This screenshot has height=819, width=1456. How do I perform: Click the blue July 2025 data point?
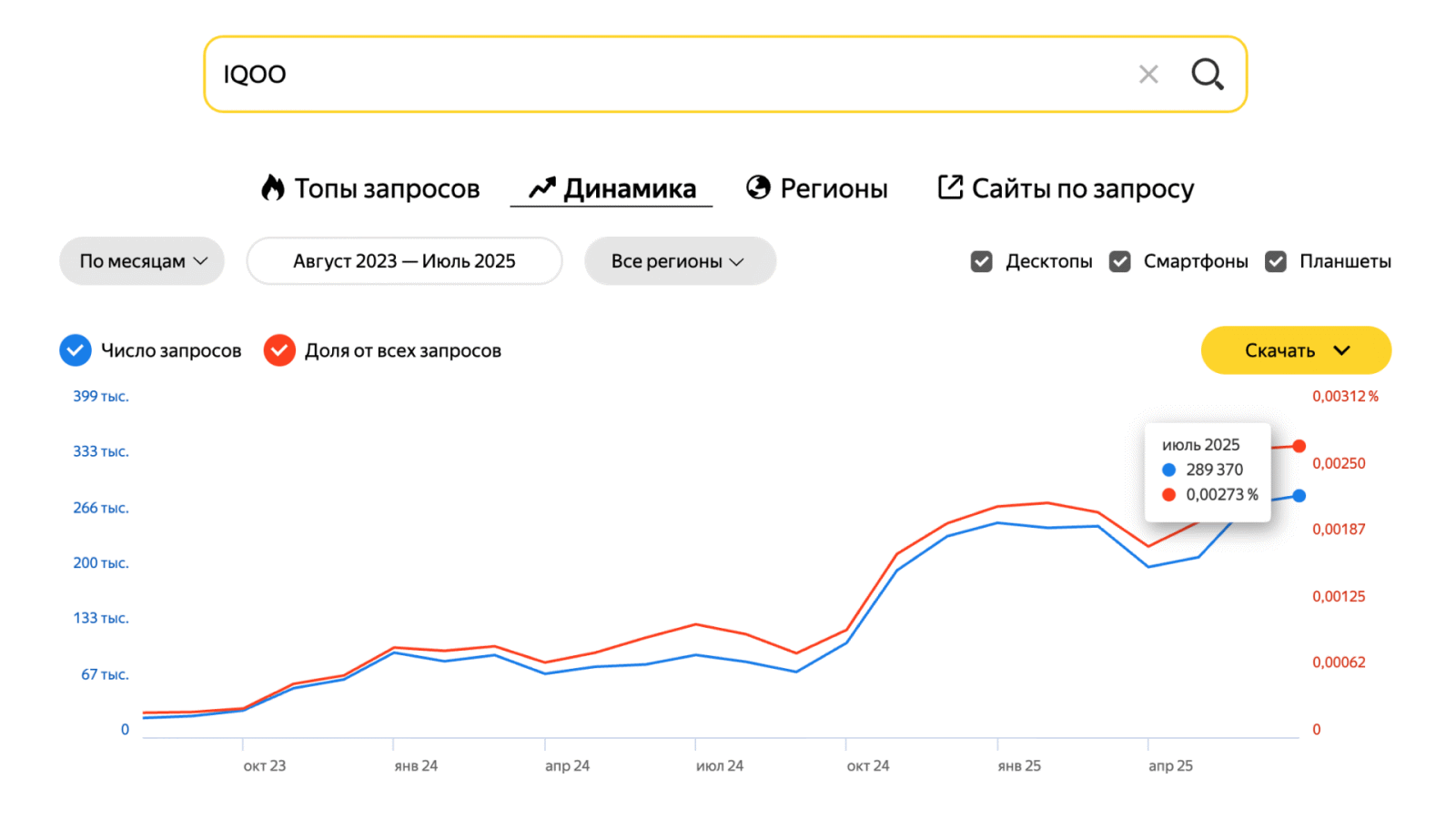pos(1299,496)
